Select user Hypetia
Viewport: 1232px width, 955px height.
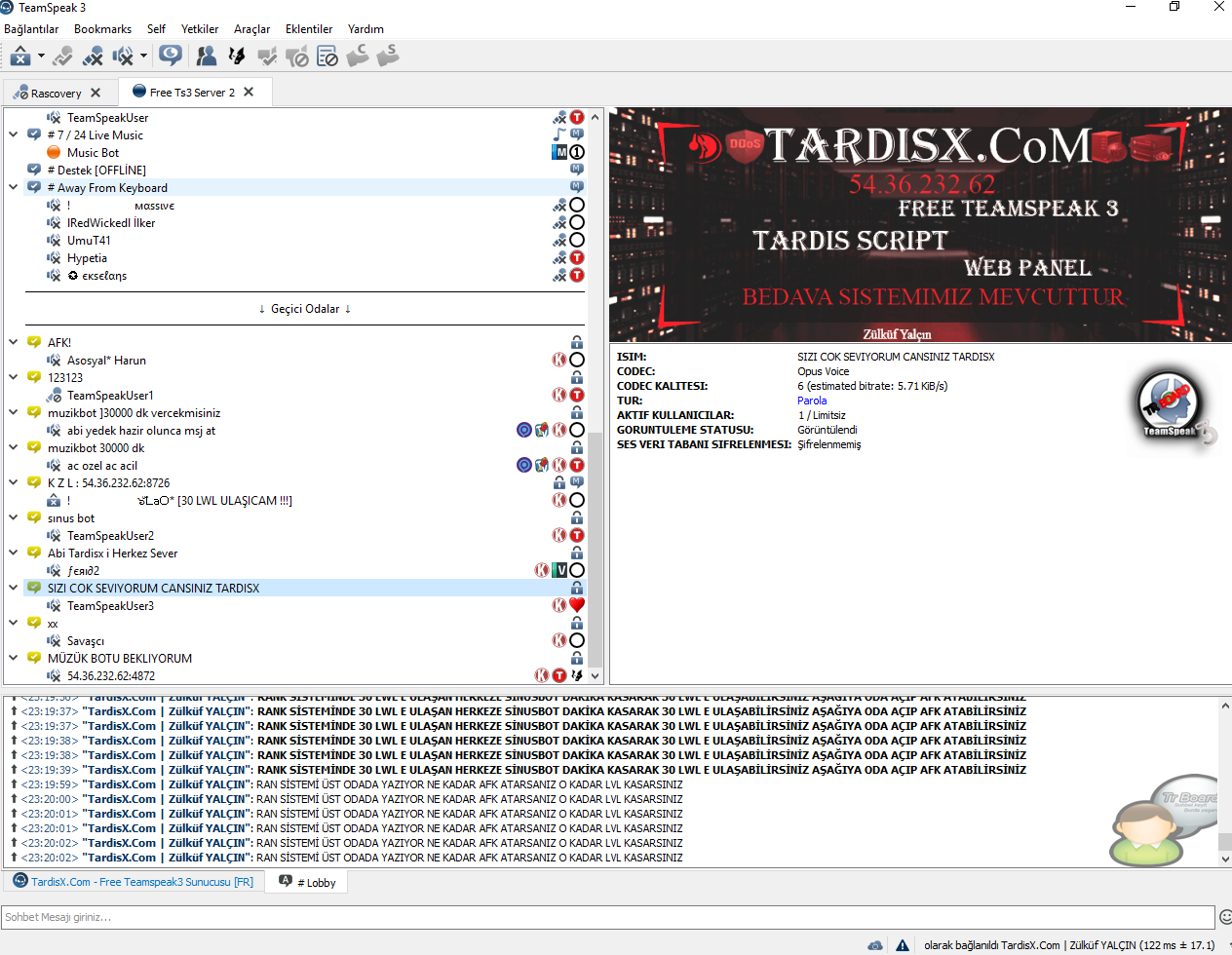click(x=87, y=258)
